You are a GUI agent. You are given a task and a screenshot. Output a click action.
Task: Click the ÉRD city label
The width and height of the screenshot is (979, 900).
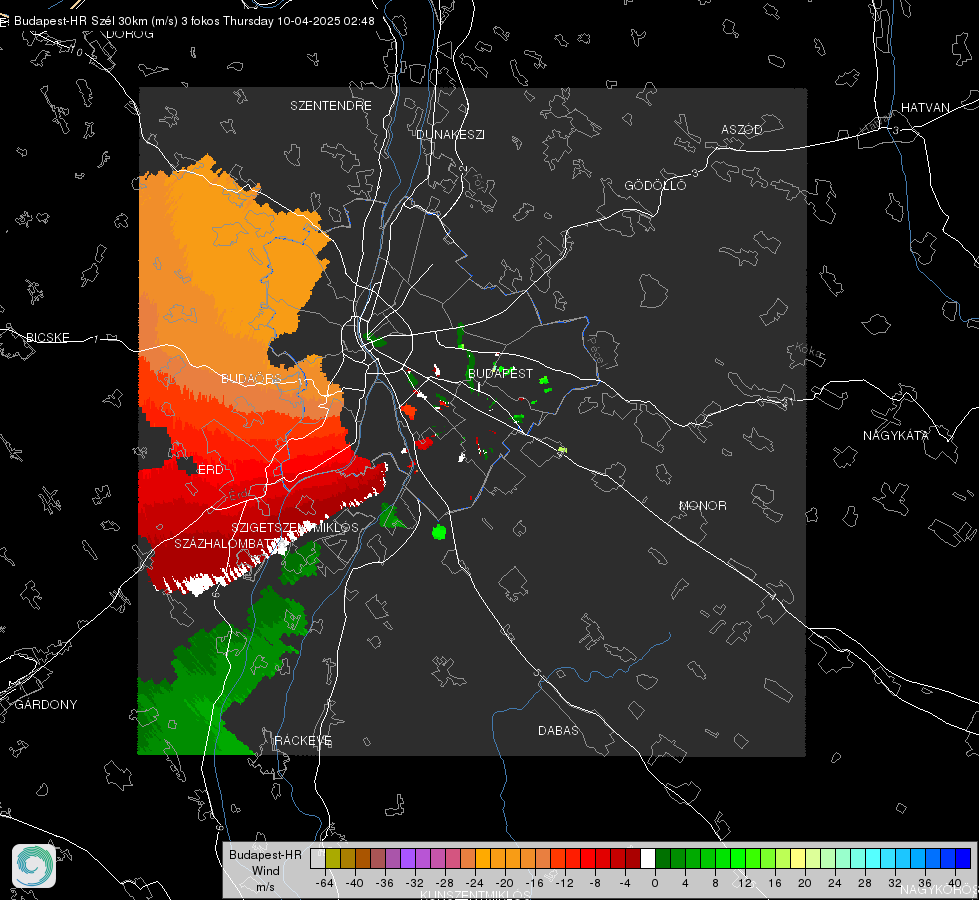(210, 470)
